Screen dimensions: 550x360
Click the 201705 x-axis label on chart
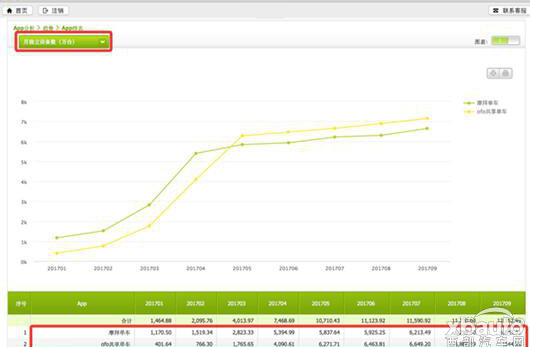(242, 268)
